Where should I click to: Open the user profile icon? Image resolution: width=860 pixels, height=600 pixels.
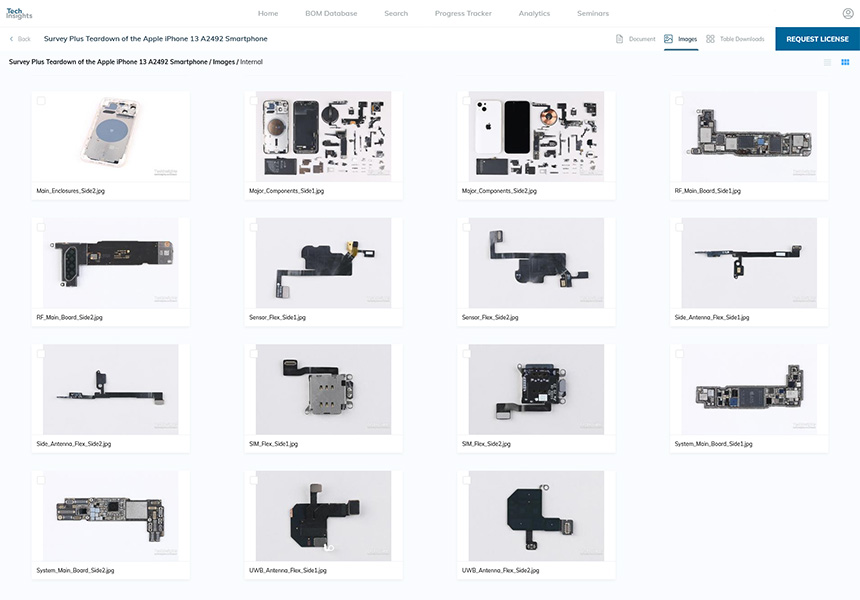(847, 14)
